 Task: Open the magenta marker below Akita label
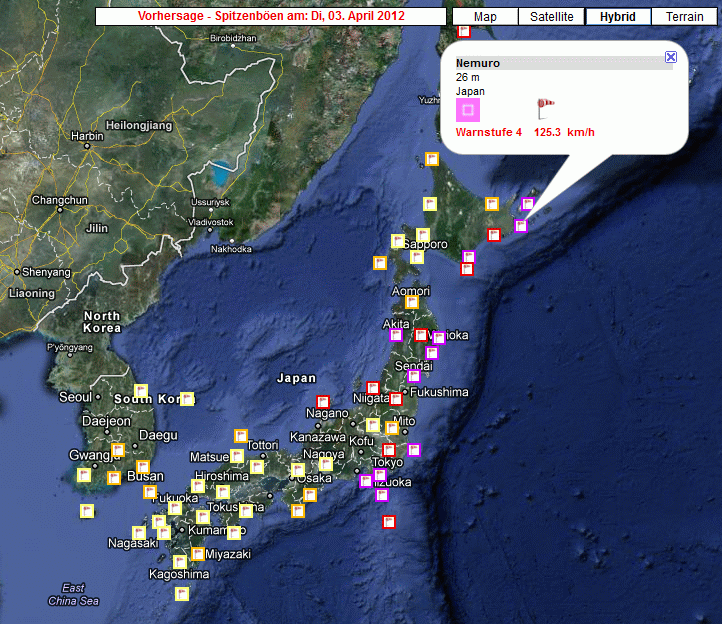click(396, 335)
